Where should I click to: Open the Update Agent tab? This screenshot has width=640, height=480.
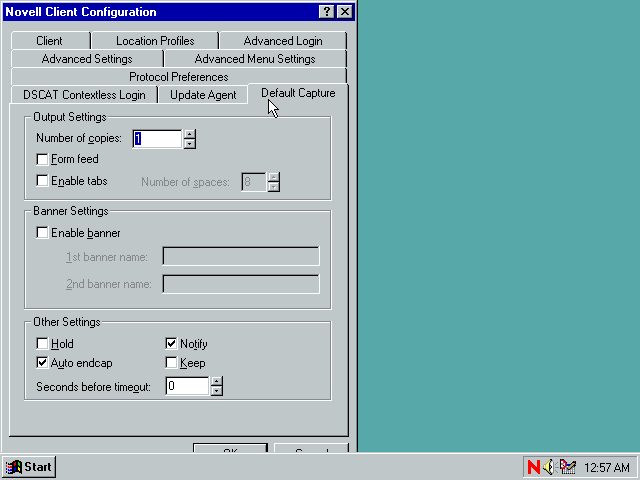pyautogui.click(x=203, y=95)
